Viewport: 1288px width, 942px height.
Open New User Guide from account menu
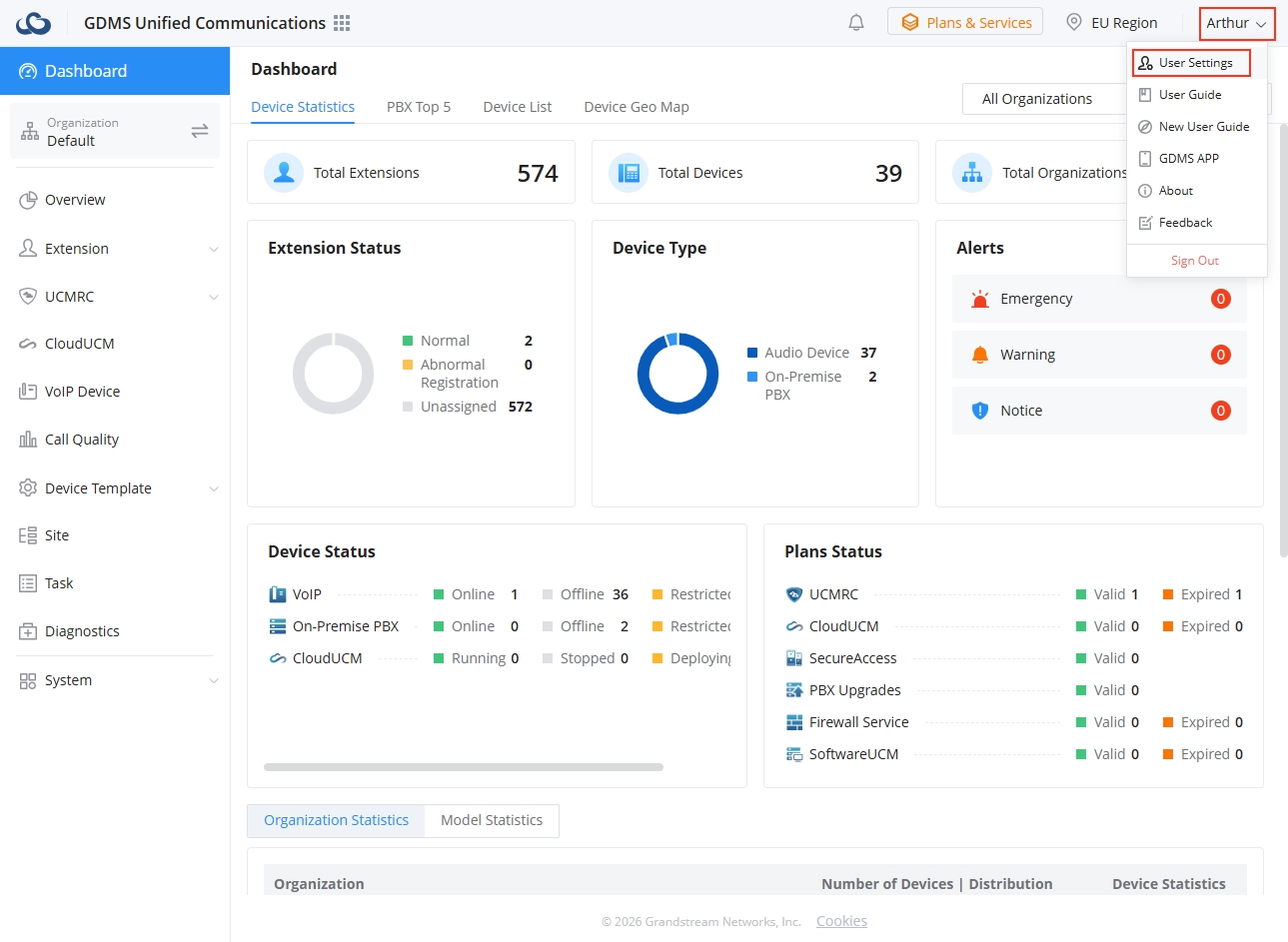click(x=1204, y=127)
